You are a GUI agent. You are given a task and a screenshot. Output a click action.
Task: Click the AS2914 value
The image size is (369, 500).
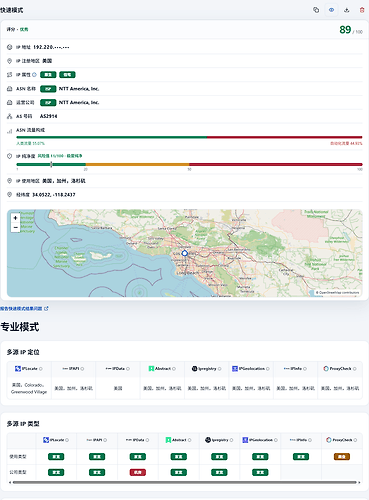49,116
